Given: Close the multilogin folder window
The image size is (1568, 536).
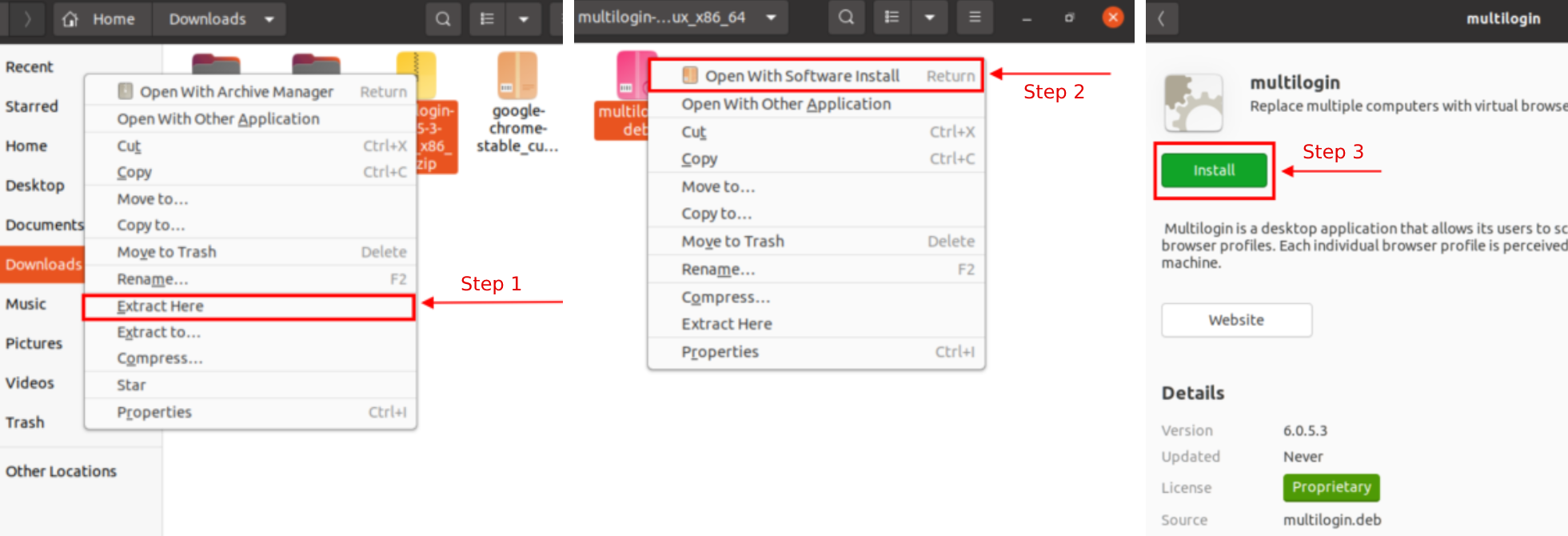Looking at the screenshot, I should click(1113, 17).
